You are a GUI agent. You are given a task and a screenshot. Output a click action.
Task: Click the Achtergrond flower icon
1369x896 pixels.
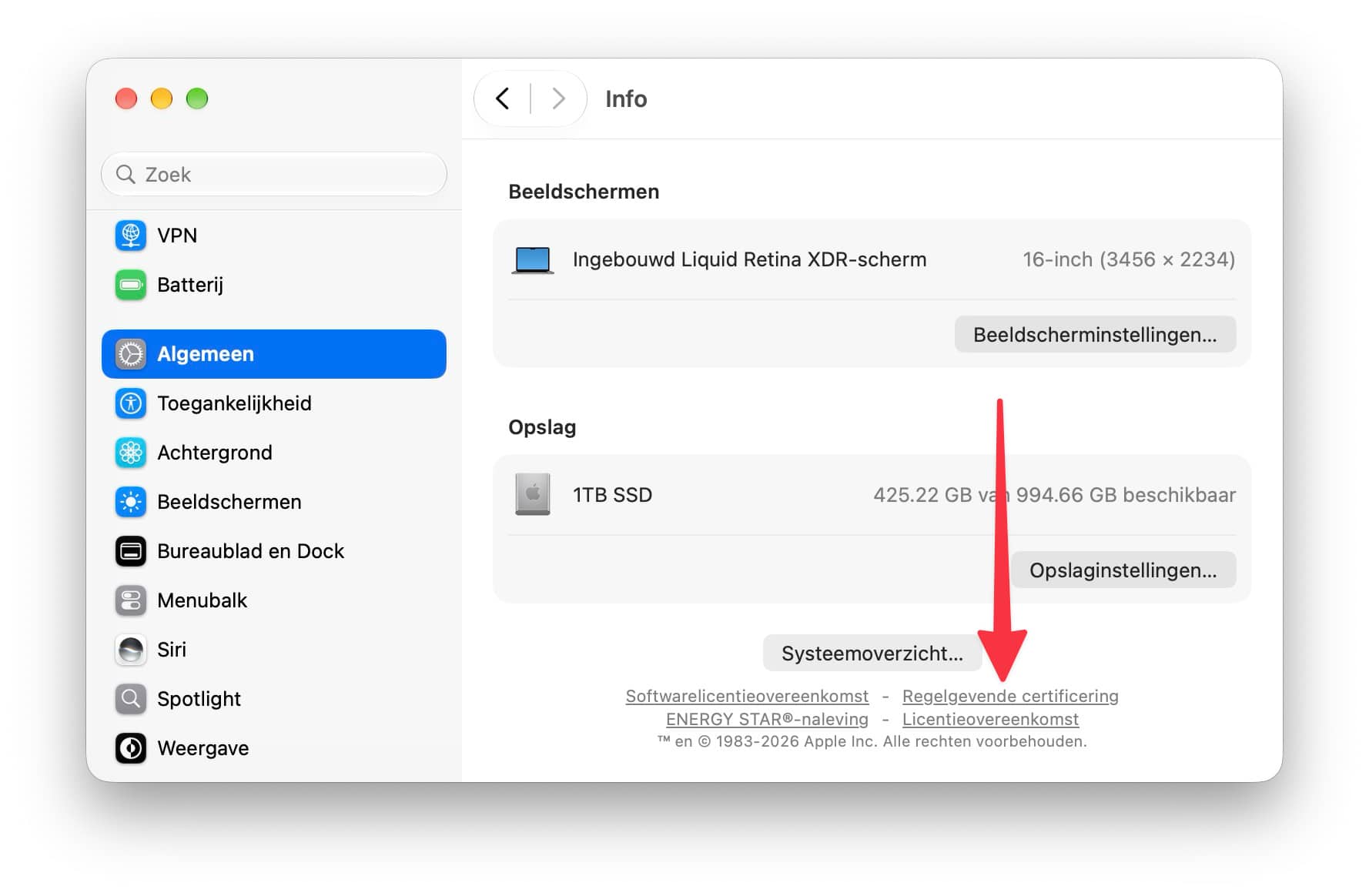click(131, 453)
